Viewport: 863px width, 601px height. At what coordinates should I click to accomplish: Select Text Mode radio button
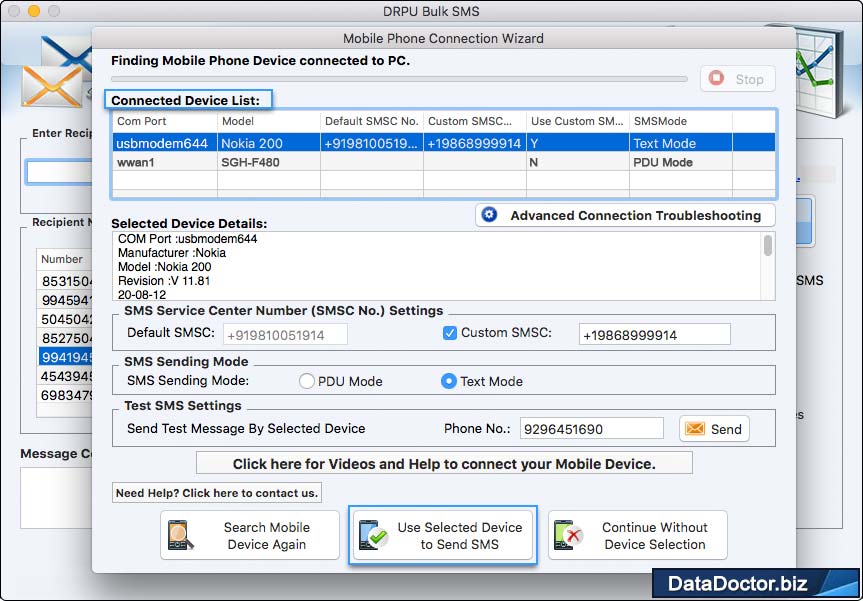449,381
